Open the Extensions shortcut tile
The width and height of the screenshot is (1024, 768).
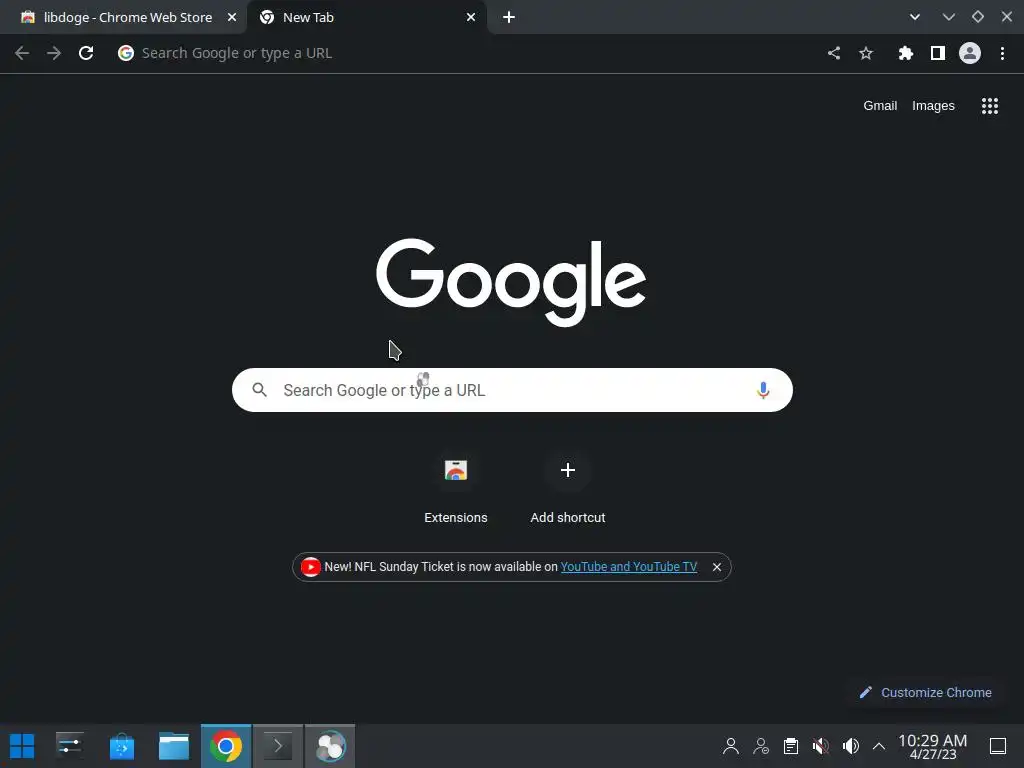tap(456, 487)
